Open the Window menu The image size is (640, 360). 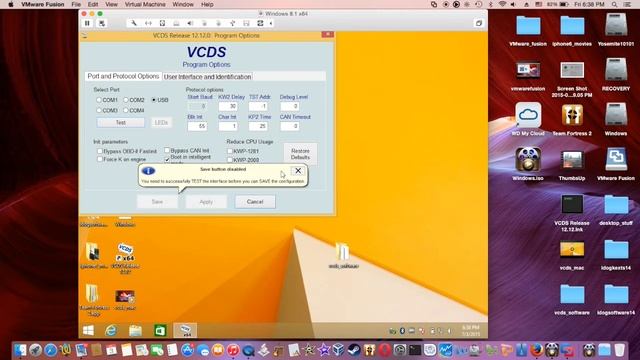point(183,4)
